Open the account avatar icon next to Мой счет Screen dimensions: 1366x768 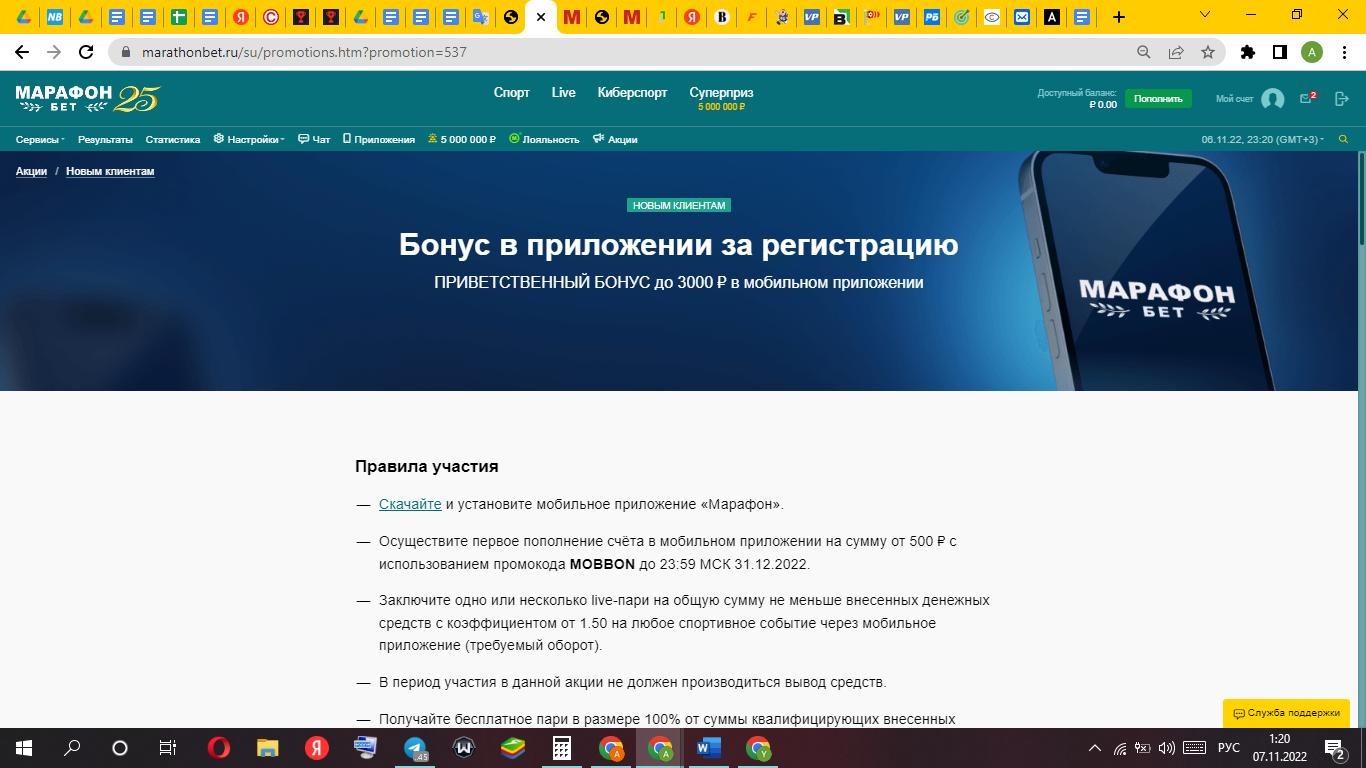point(1272,99)
